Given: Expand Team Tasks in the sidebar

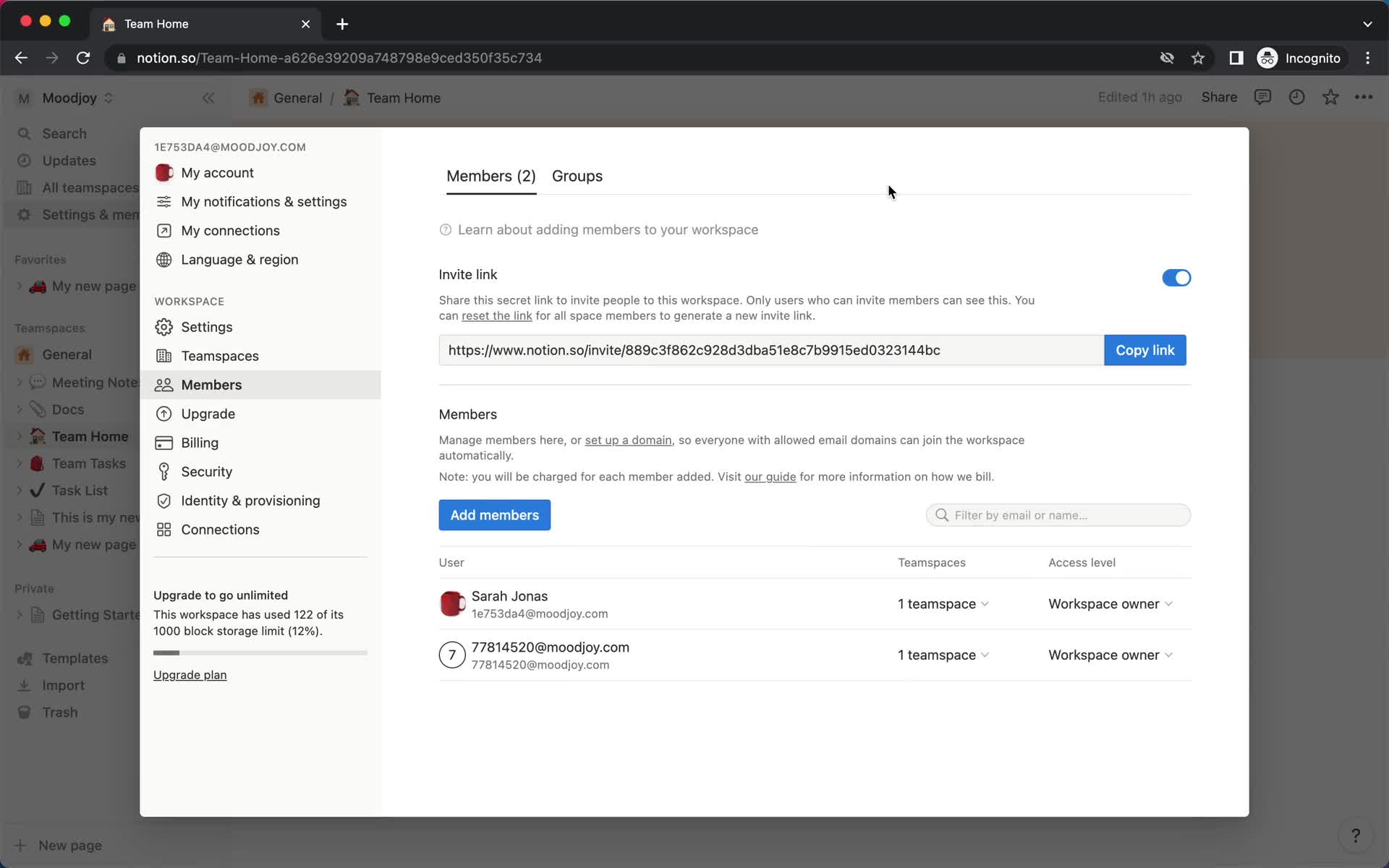Looking at the screenshot, I should 20,464.
